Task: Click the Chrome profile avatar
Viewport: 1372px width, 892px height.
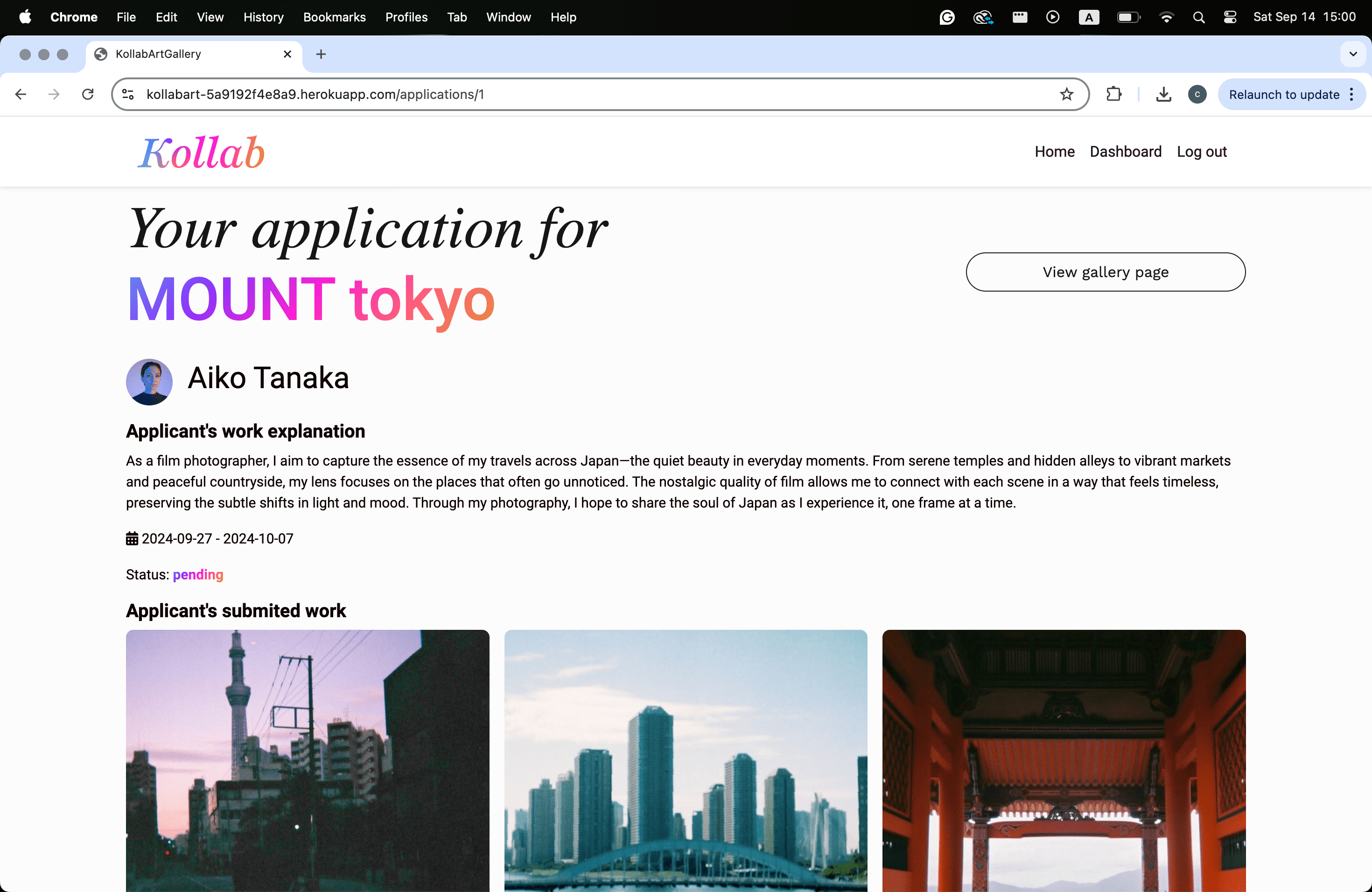Action: (x=1197, y=95)
